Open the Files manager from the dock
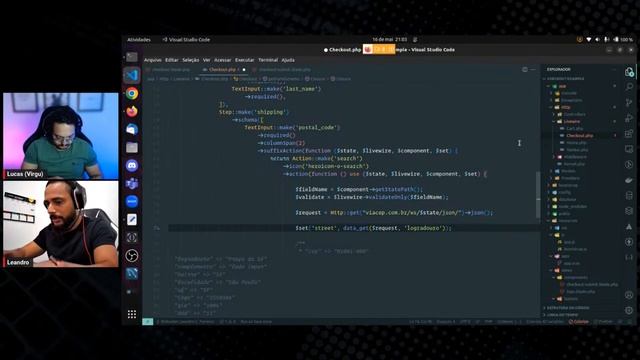The height and width of the screenshot is (360, 640). click(132, 147)
